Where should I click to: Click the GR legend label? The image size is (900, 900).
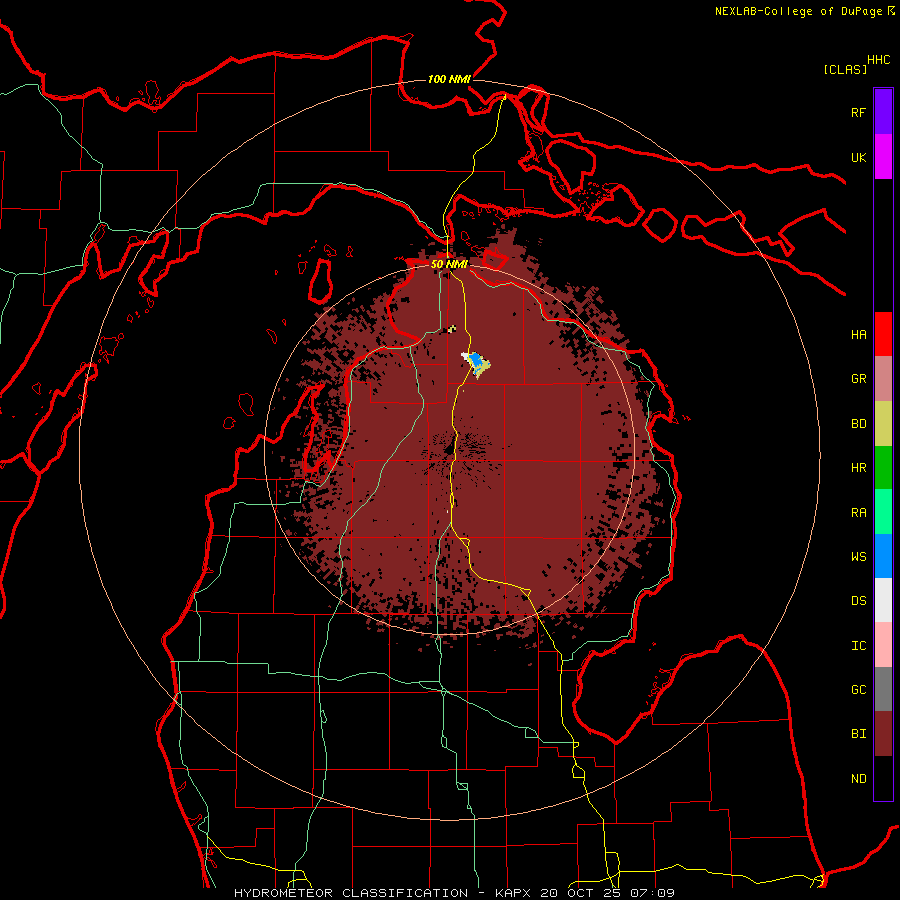coord(858,379)
